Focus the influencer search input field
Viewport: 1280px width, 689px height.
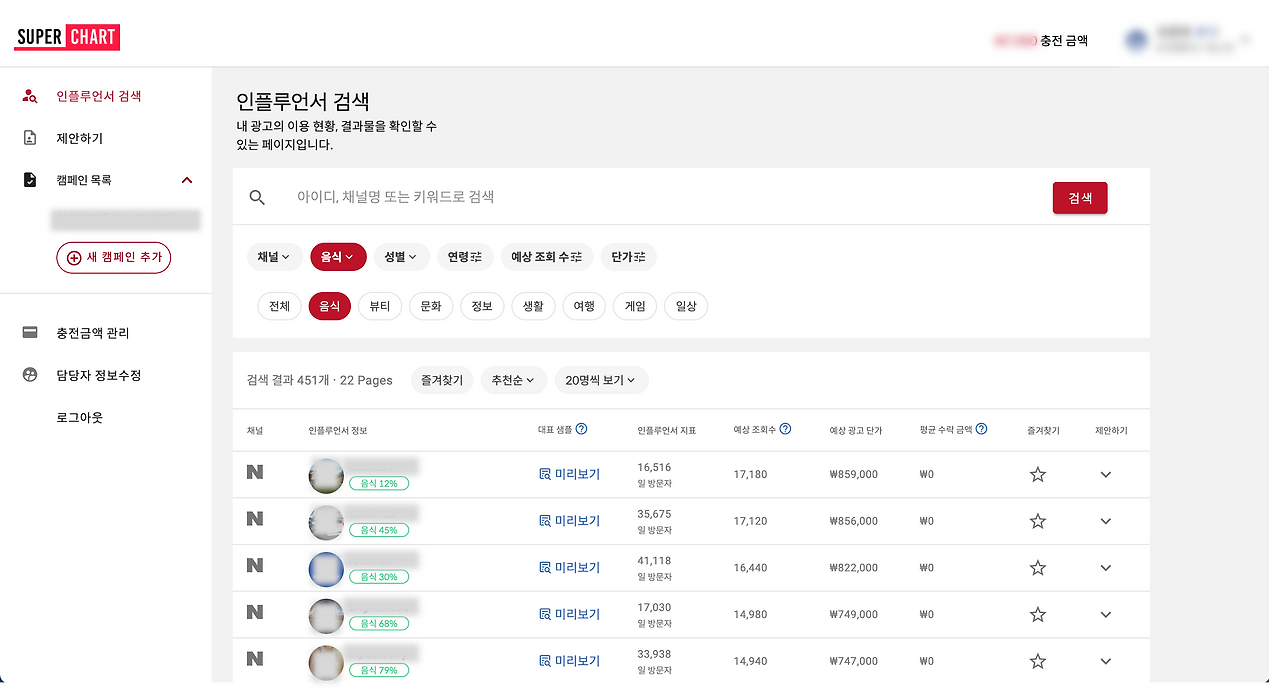(x=665, y=198)
